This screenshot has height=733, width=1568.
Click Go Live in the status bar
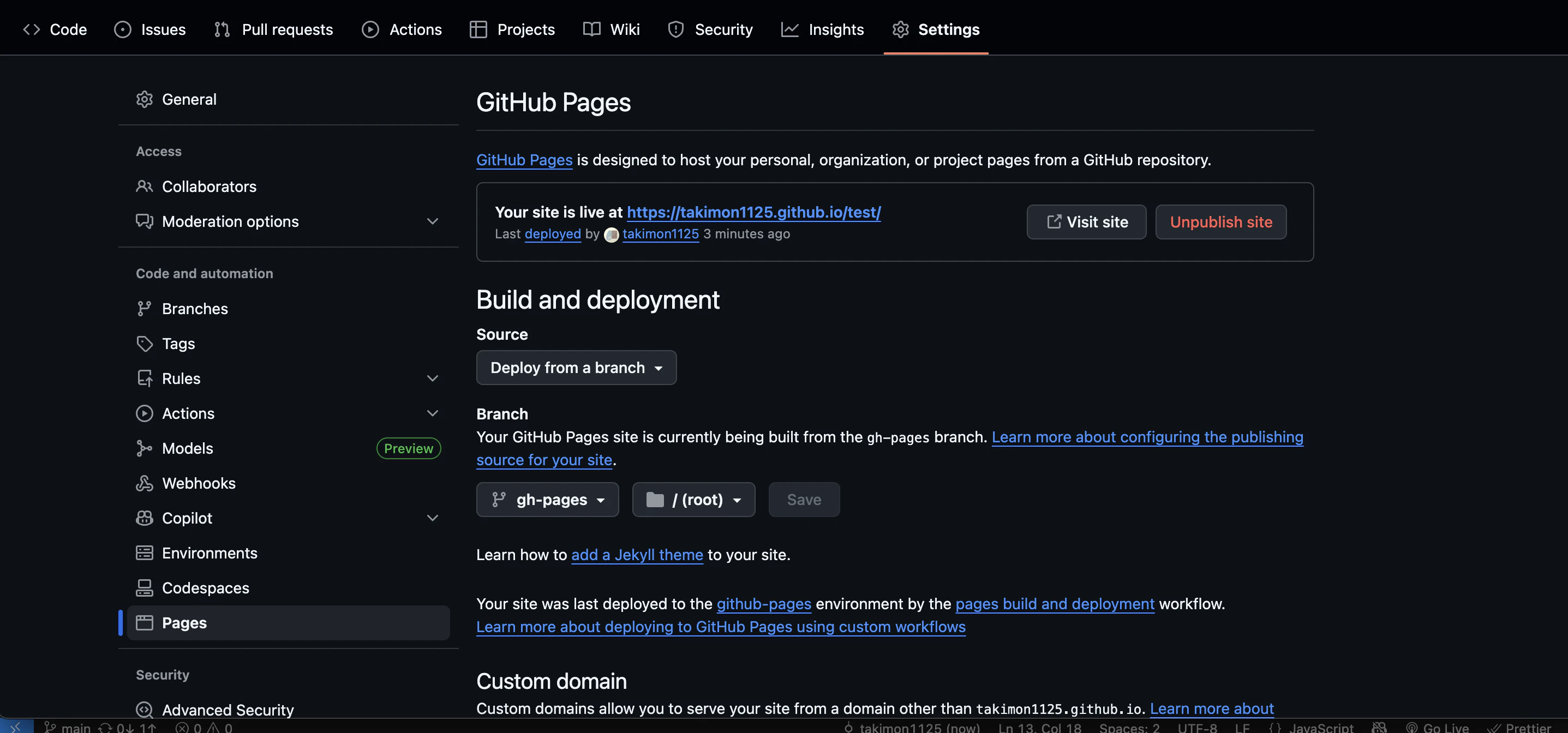[1437, 727]
